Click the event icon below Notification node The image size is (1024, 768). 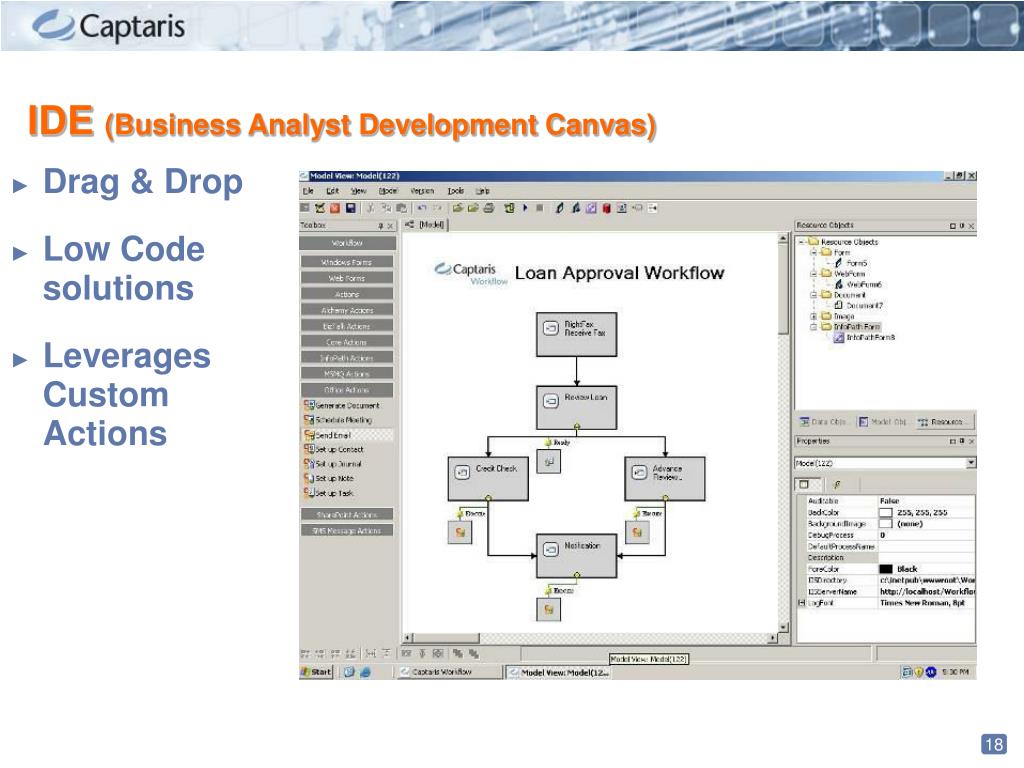(x=549, y=609)
